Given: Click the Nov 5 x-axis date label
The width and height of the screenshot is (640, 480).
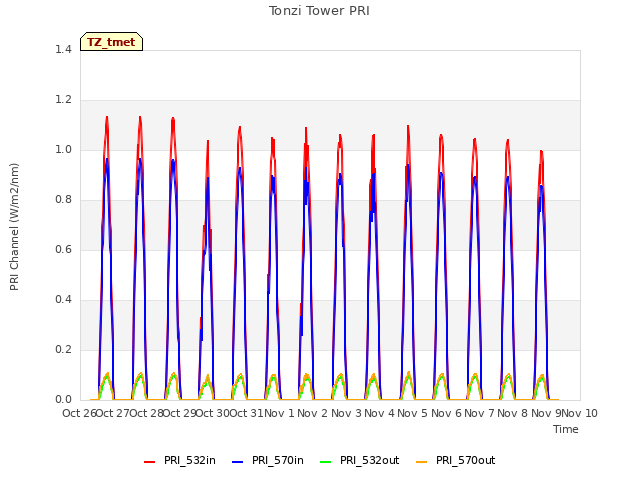Looking at the screenshot, I should pyautogui.click(x=413, y=413).
